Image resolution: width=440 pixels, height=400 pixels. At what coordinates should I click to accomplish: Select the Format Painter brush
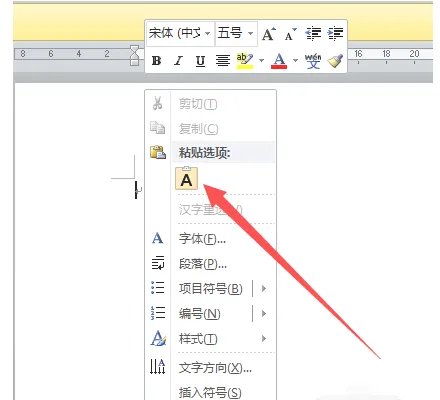coord(335,61)
